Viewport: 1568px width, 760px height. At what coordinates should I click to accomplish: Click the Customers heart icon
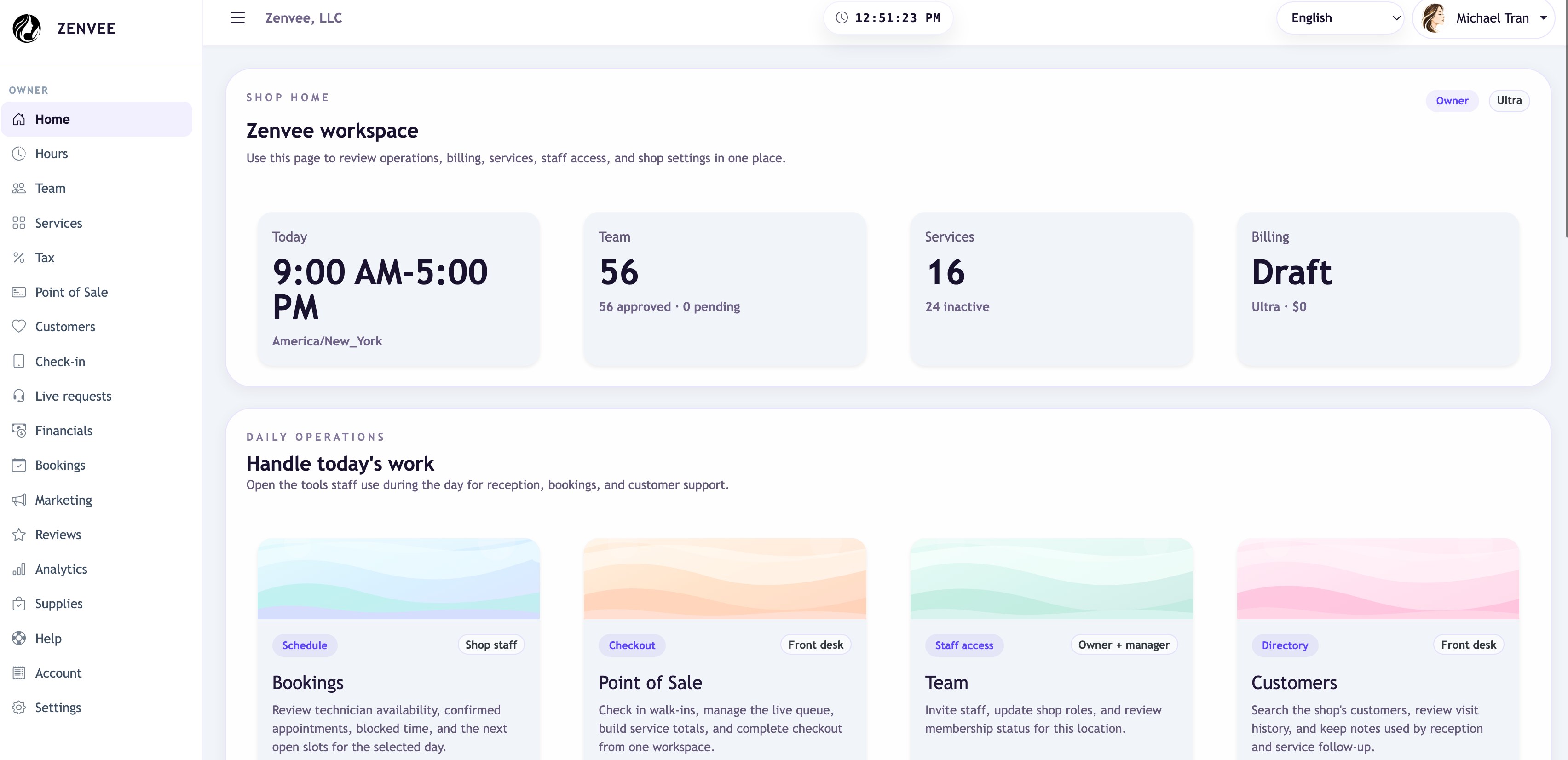pos(19,326)
